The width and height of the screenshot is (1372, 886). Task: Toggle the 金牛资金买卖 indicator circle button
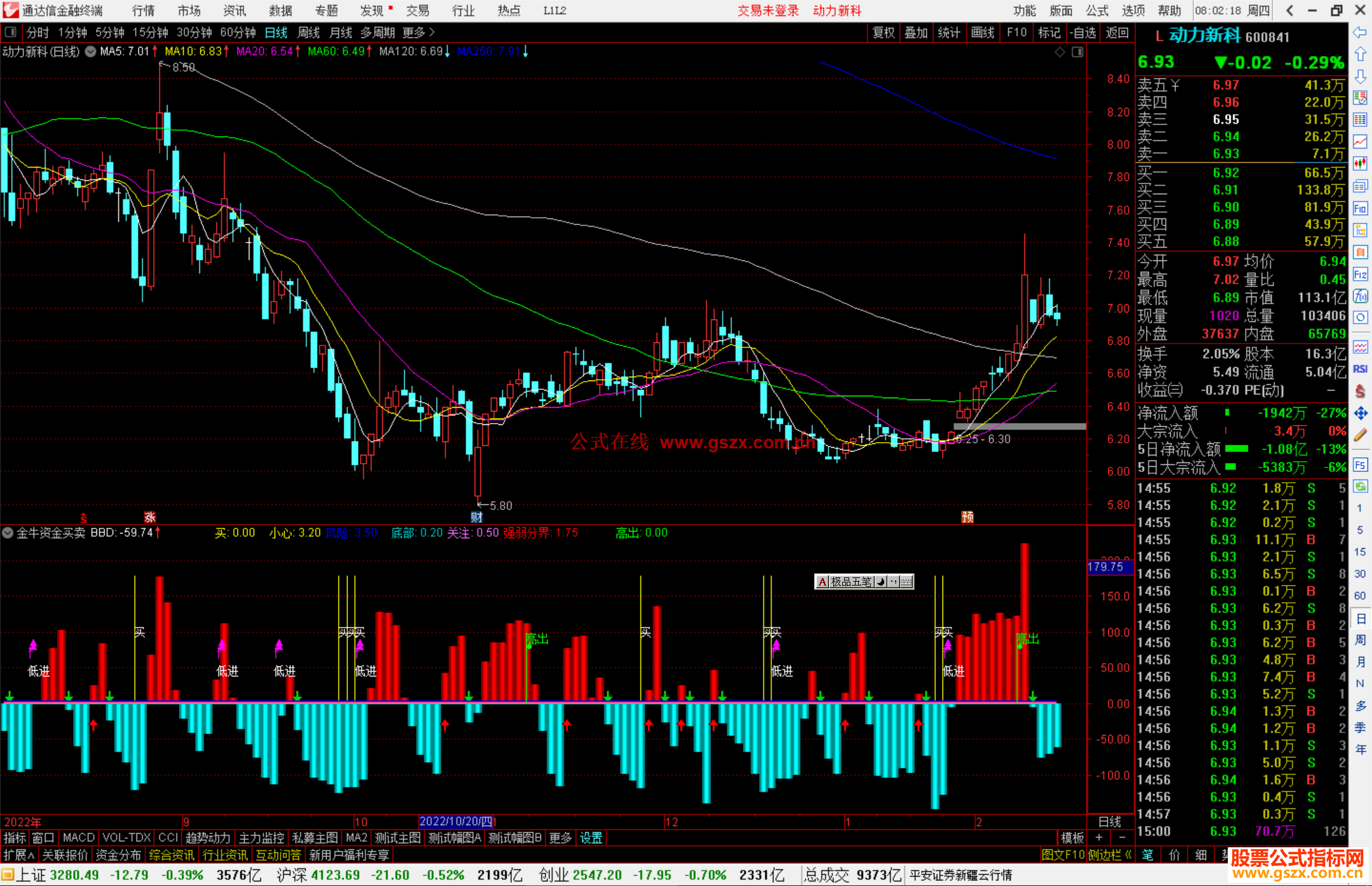8,533
